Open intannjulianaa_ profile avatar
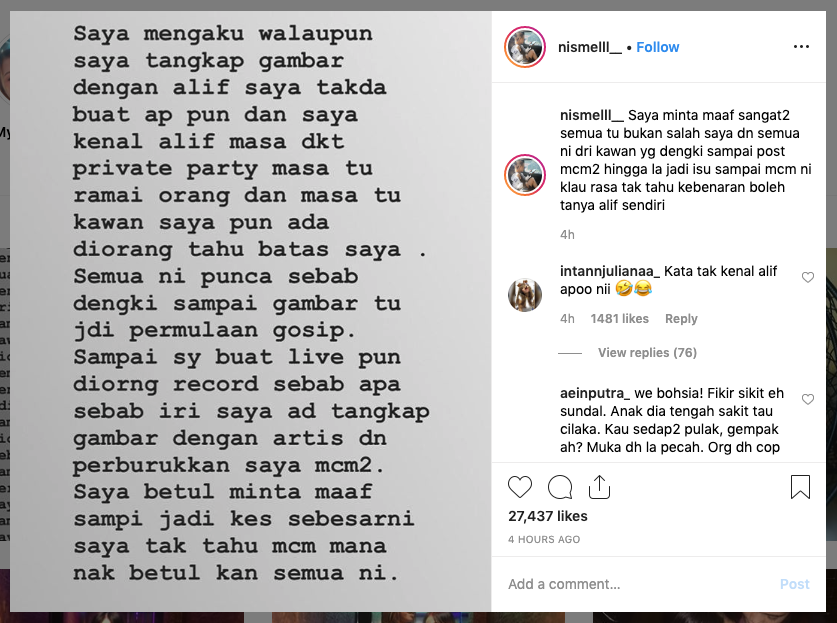Screen dimensions: 837x623 [x=525, y=295]
